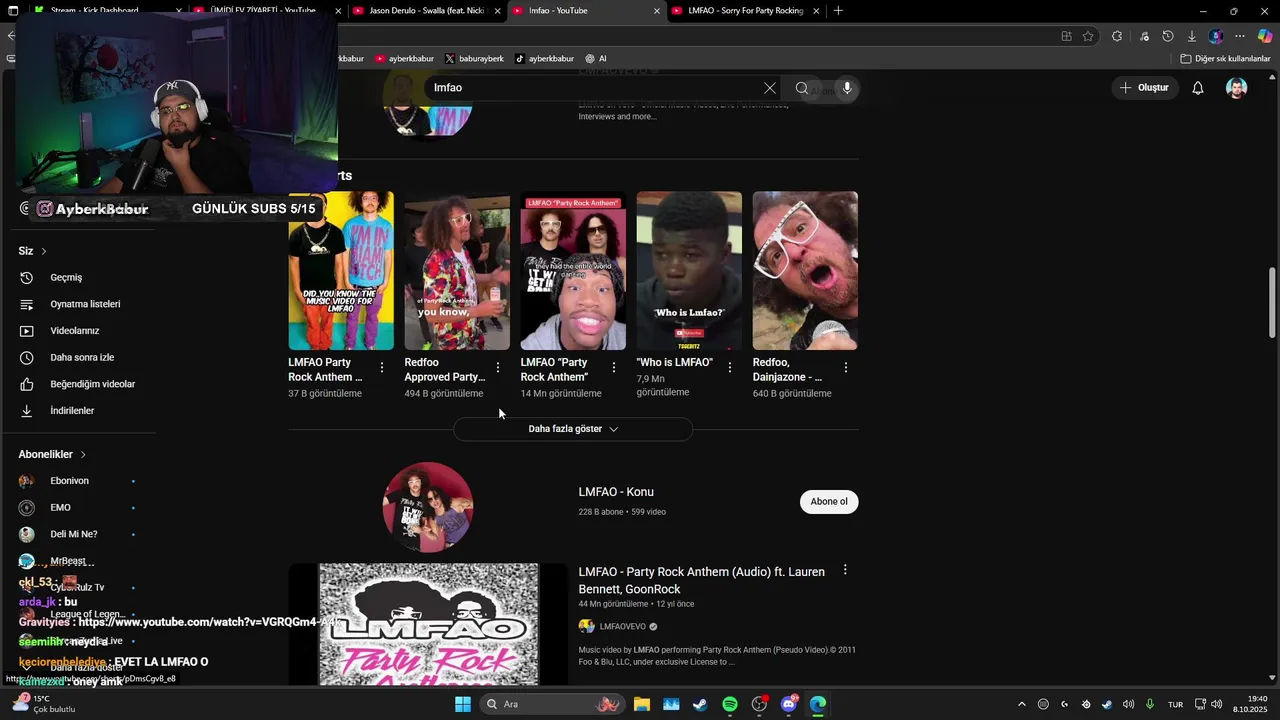Open options for Redfoo, Dainjazone short

pyautogui.click(x=846, y=368)
